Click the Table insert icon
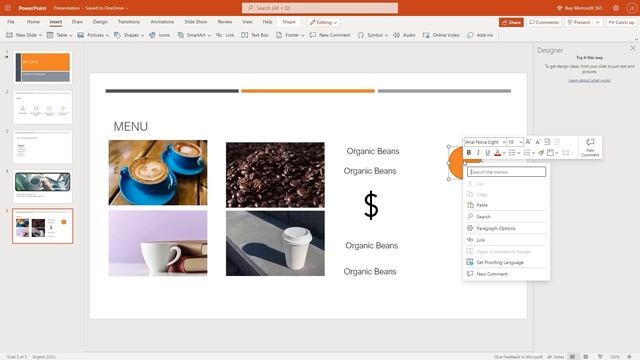This screenshot has height=360, width=640. (50, 35)
